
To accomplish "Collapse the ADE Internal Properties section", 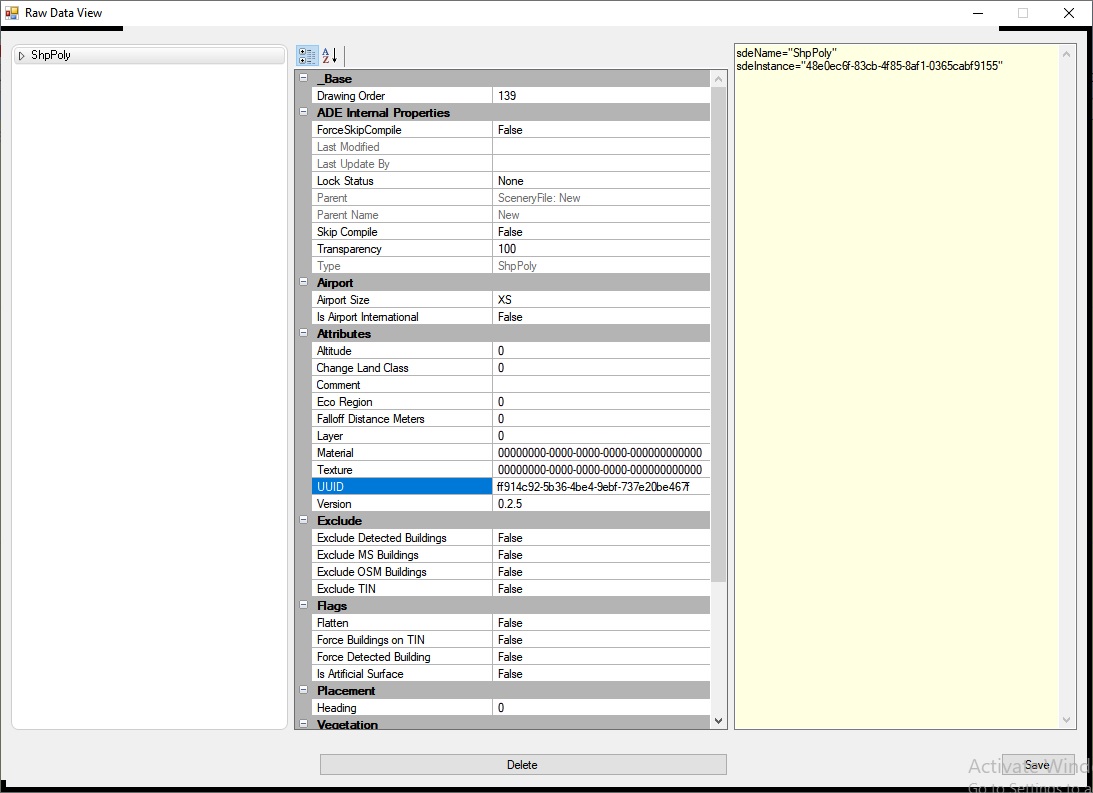I will 303,112.
